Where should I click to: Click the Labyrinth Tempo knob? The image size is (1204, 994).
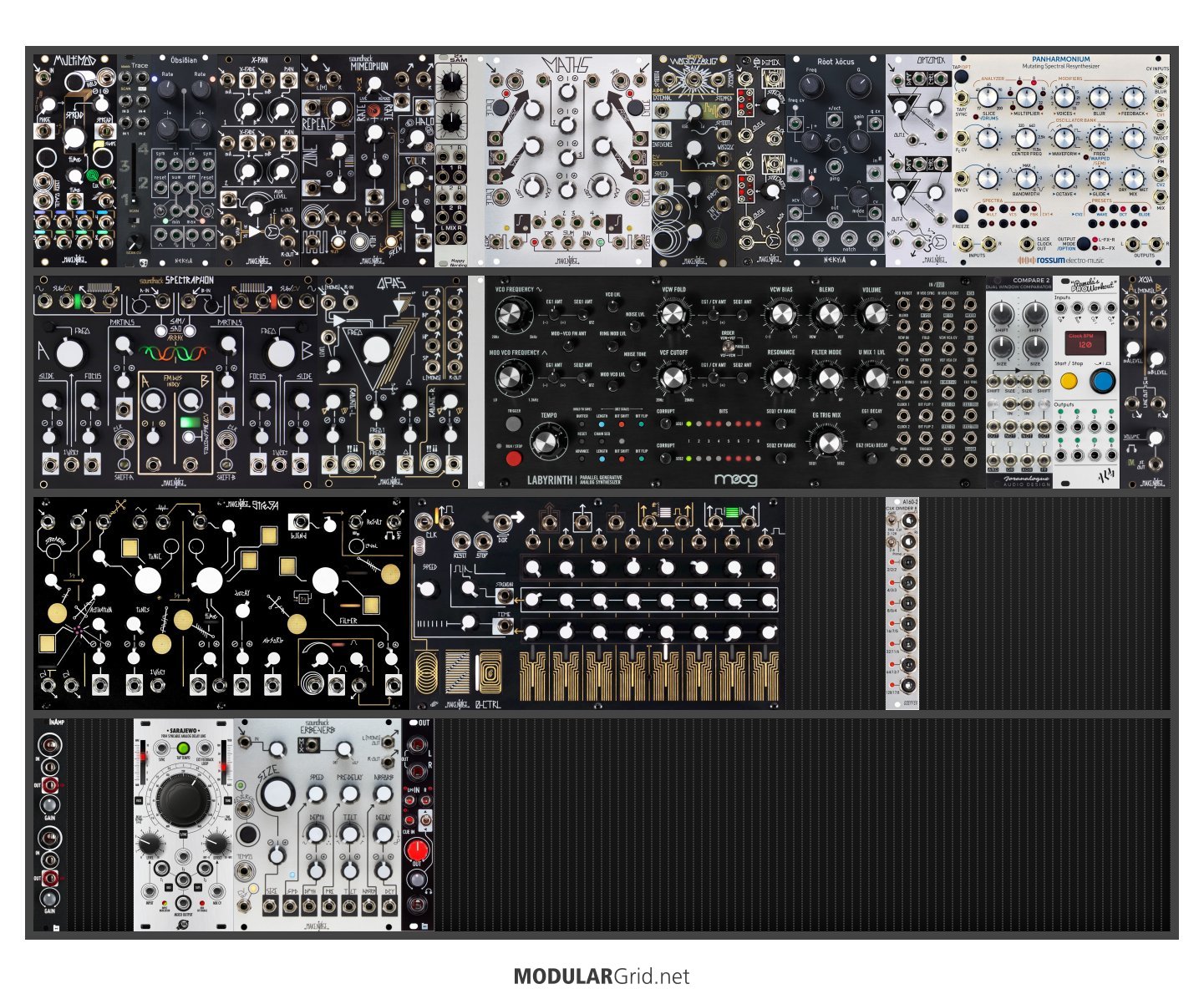coord(549,440)
